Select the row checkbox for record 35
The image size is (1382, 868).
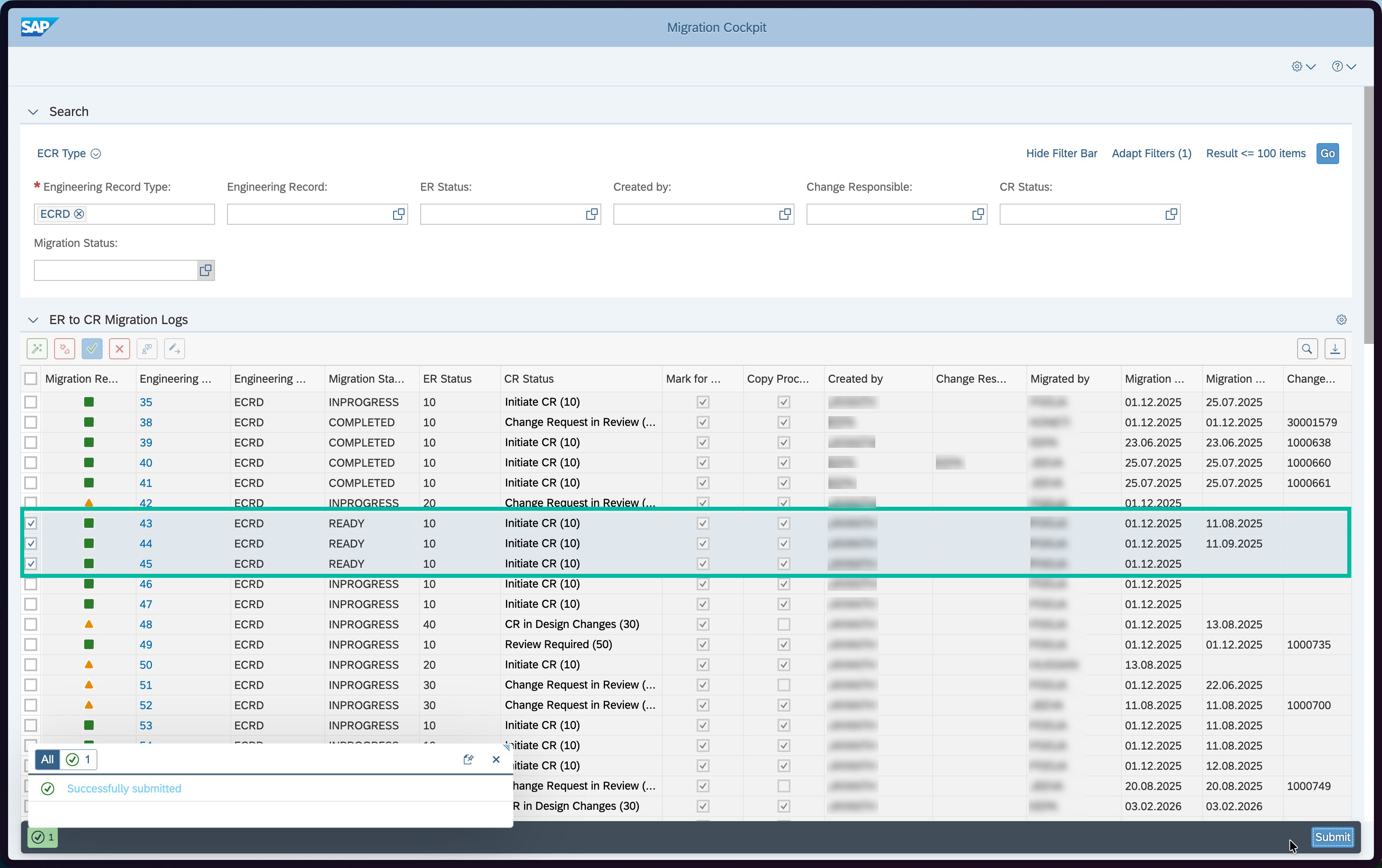31,402
